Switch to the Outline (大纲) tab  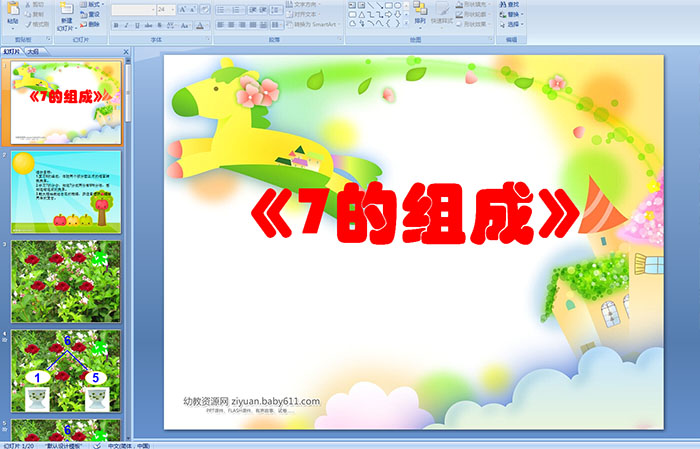tap(34, 52)
